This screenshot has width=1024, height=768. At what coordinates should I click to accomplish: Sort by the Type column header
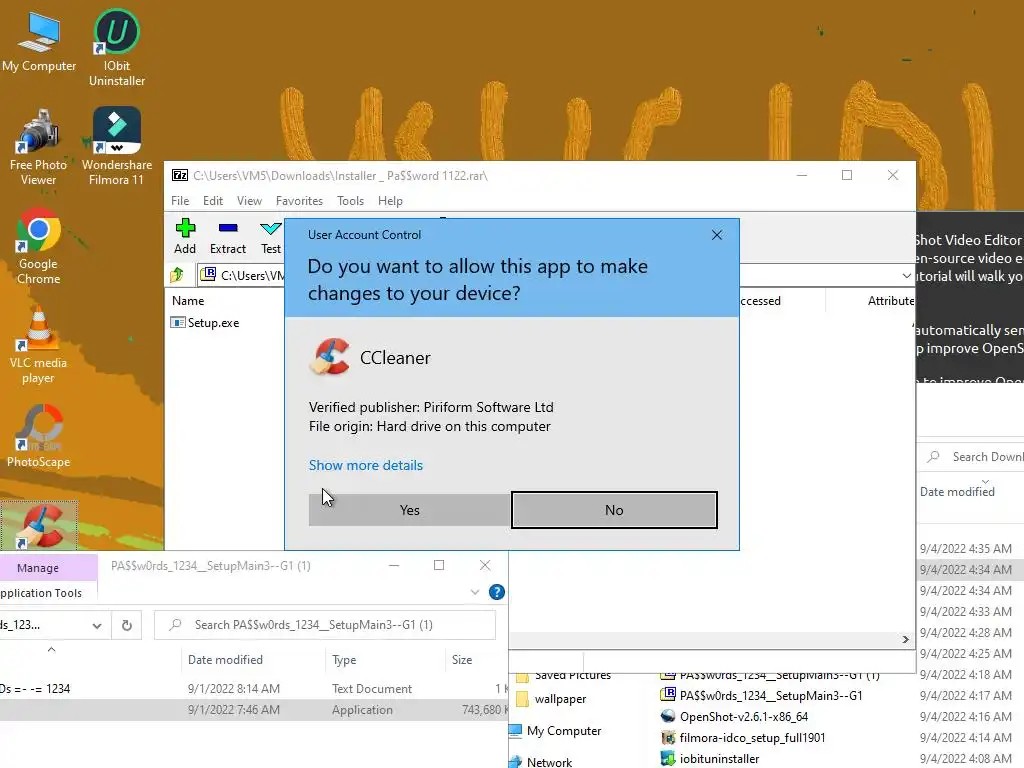point(344,660)
